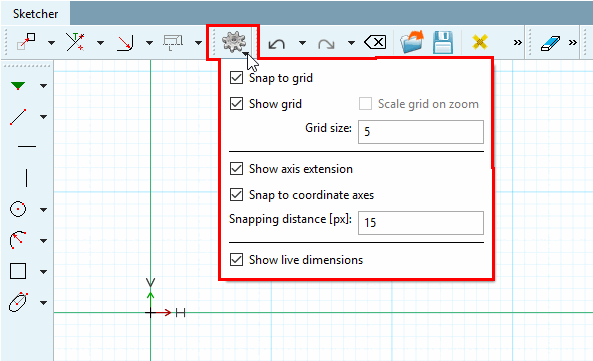
Task: Expand overflow chevron next to eraser
Action: coord(573,43)
